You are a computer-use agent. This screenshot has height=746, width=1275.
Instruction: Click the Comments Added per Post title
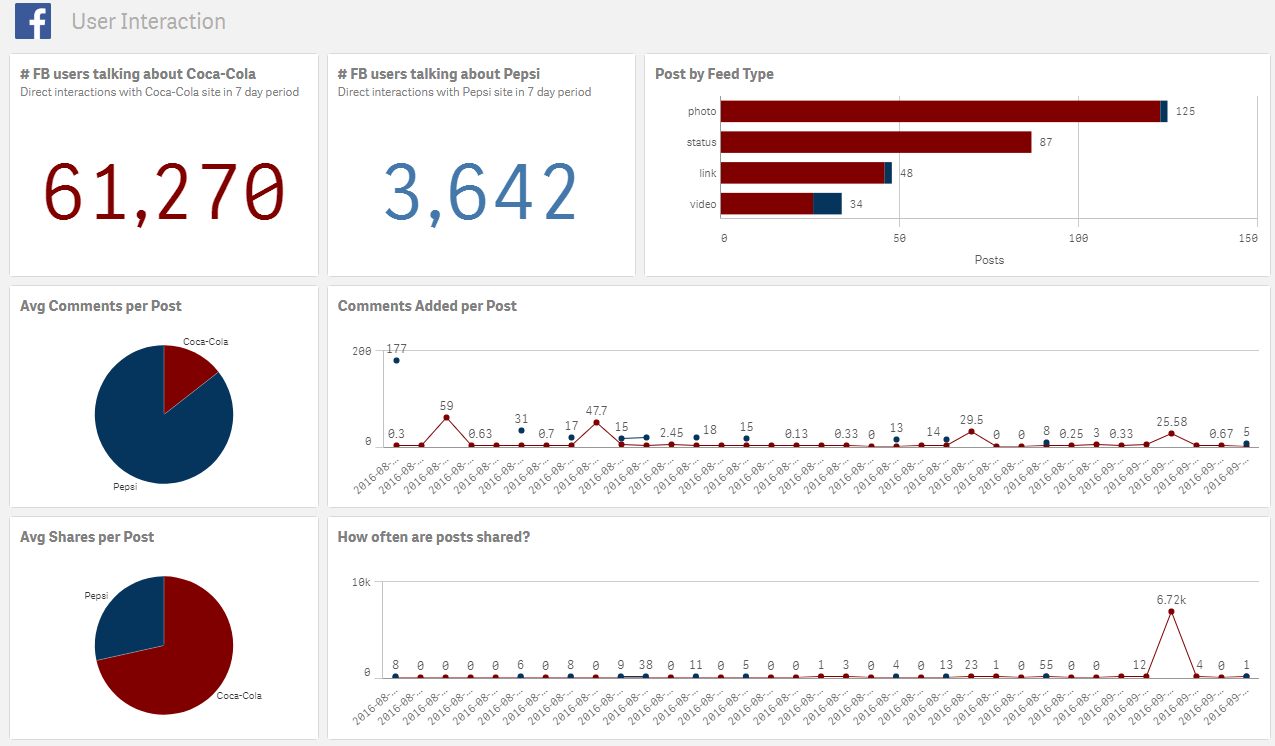427,306
